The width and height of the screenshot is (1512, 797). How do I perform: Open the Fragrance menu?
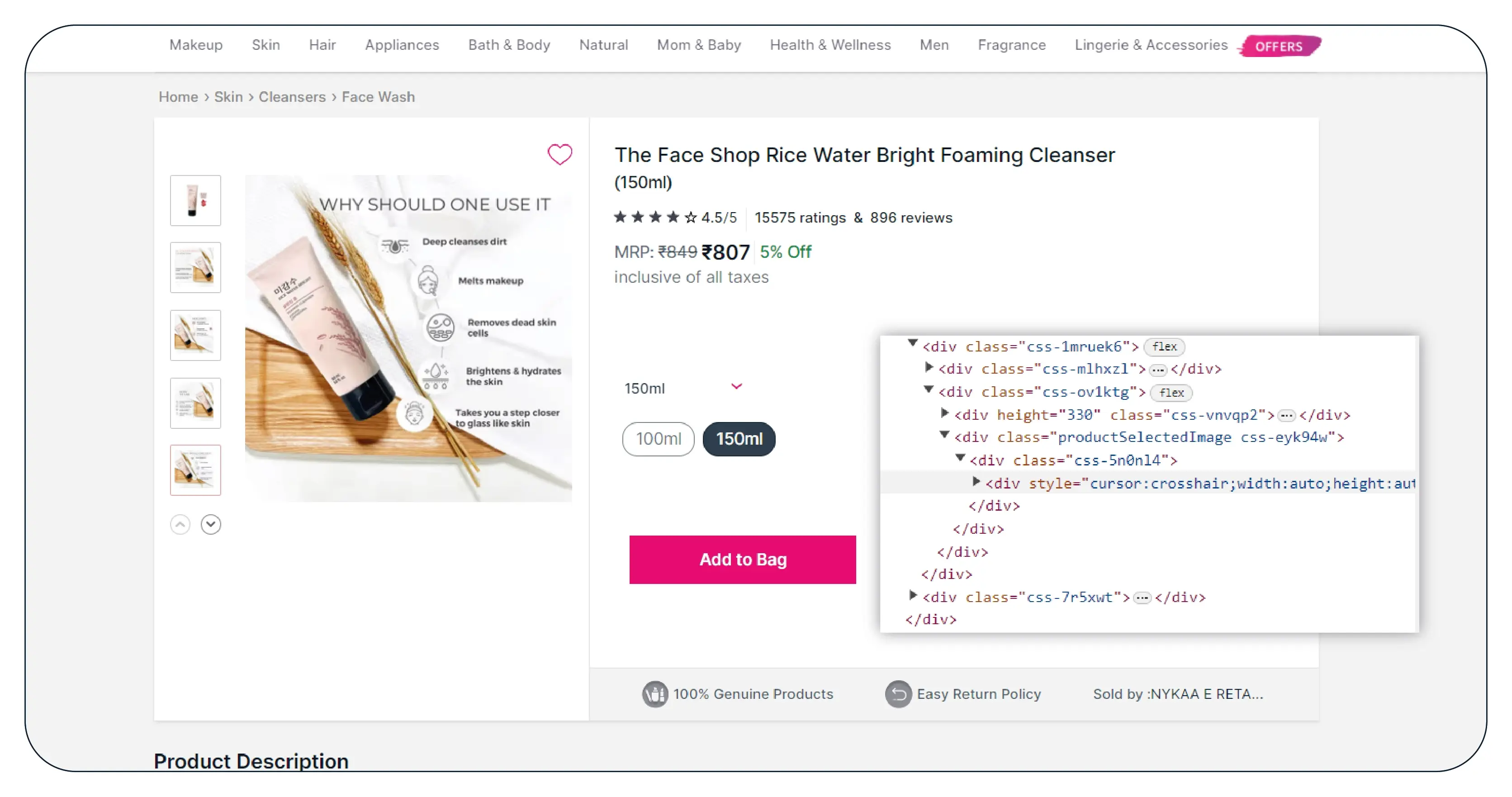pyautogui.click(x=1011, y=45)
